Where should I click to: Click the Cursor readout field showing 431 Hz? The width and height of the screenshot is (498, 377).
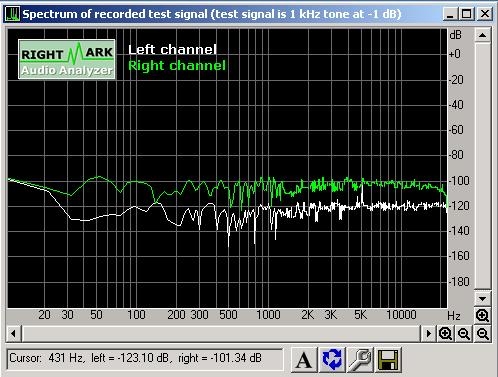[144, 359]
